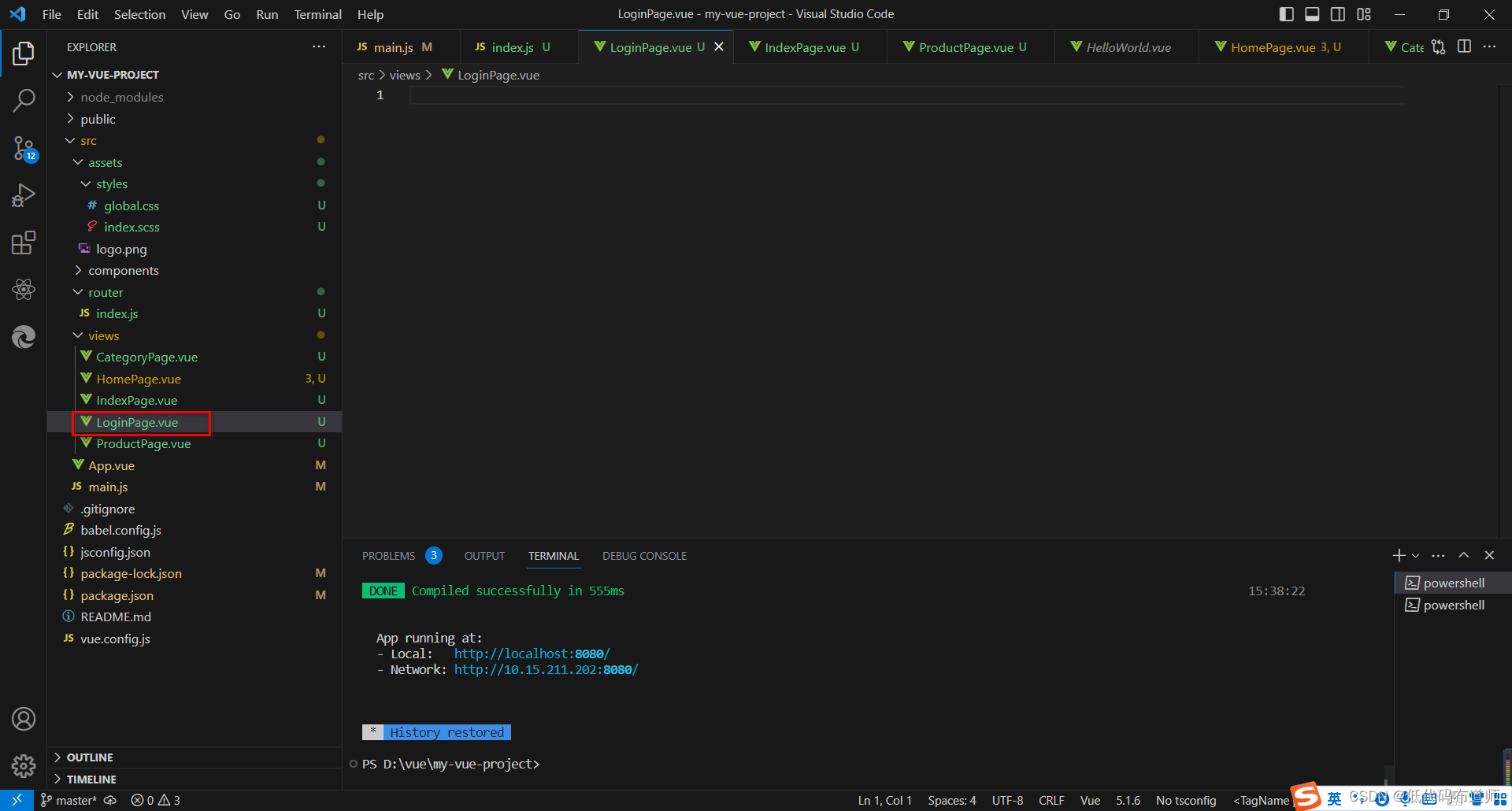Open the Extensions view
Image resolution: width=1512 pixels, height=811 pixels.
[x=23, y=243]
